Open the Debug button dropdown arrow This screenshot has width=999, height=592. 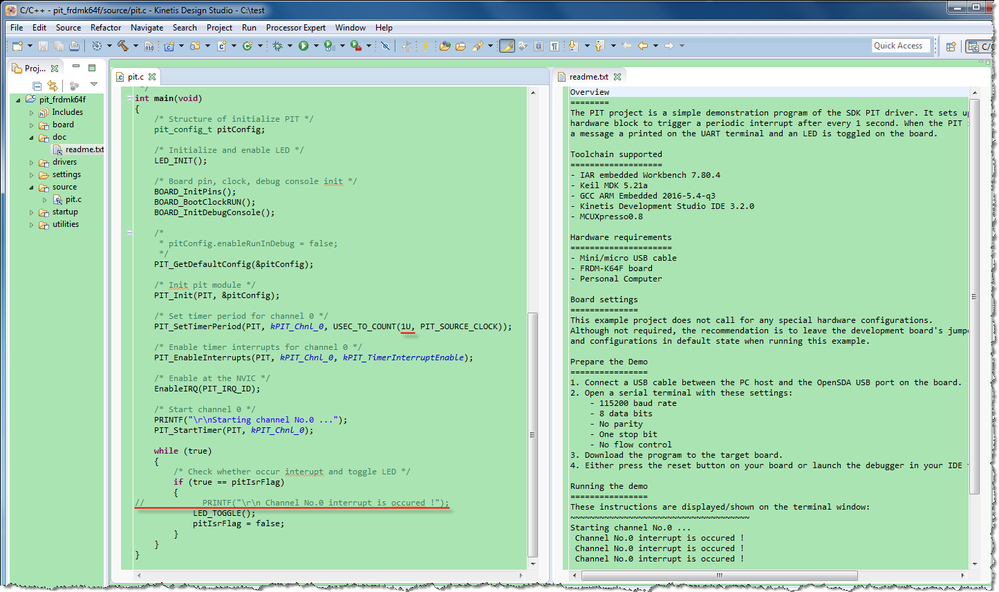tap(290, 46)
